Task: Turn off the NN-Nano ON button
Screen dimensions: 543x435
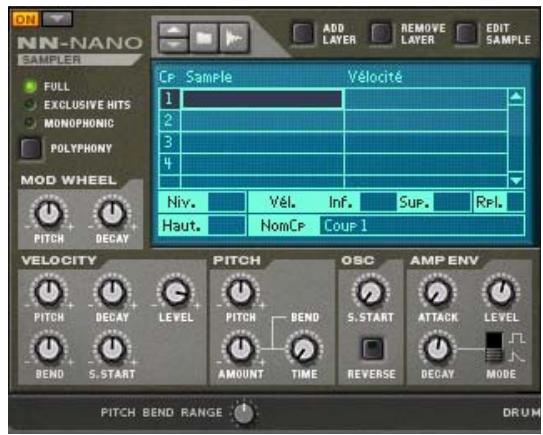Action: (x=25, y=19)
